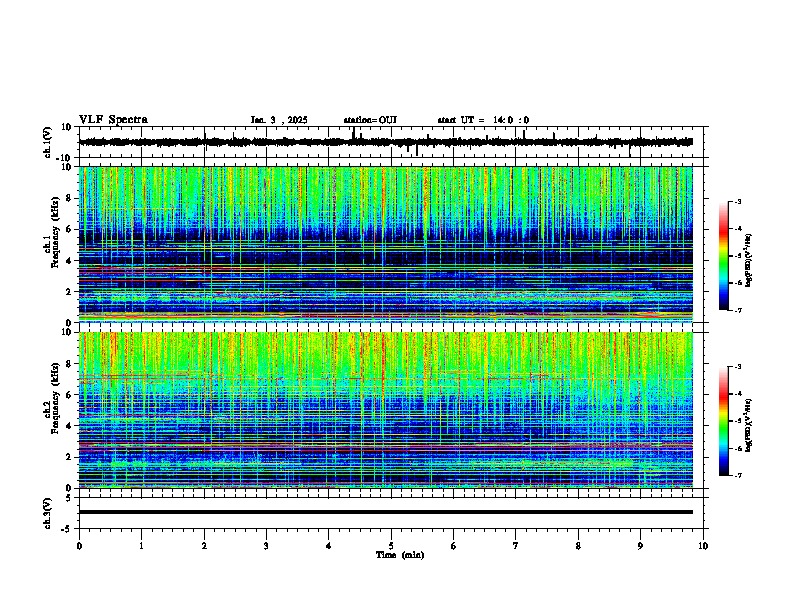The height and width of the screenshot is (612, 792).
Task: Click the ch.1 'Frequency (kHz)' axis label
Action: tap(55, 232)
